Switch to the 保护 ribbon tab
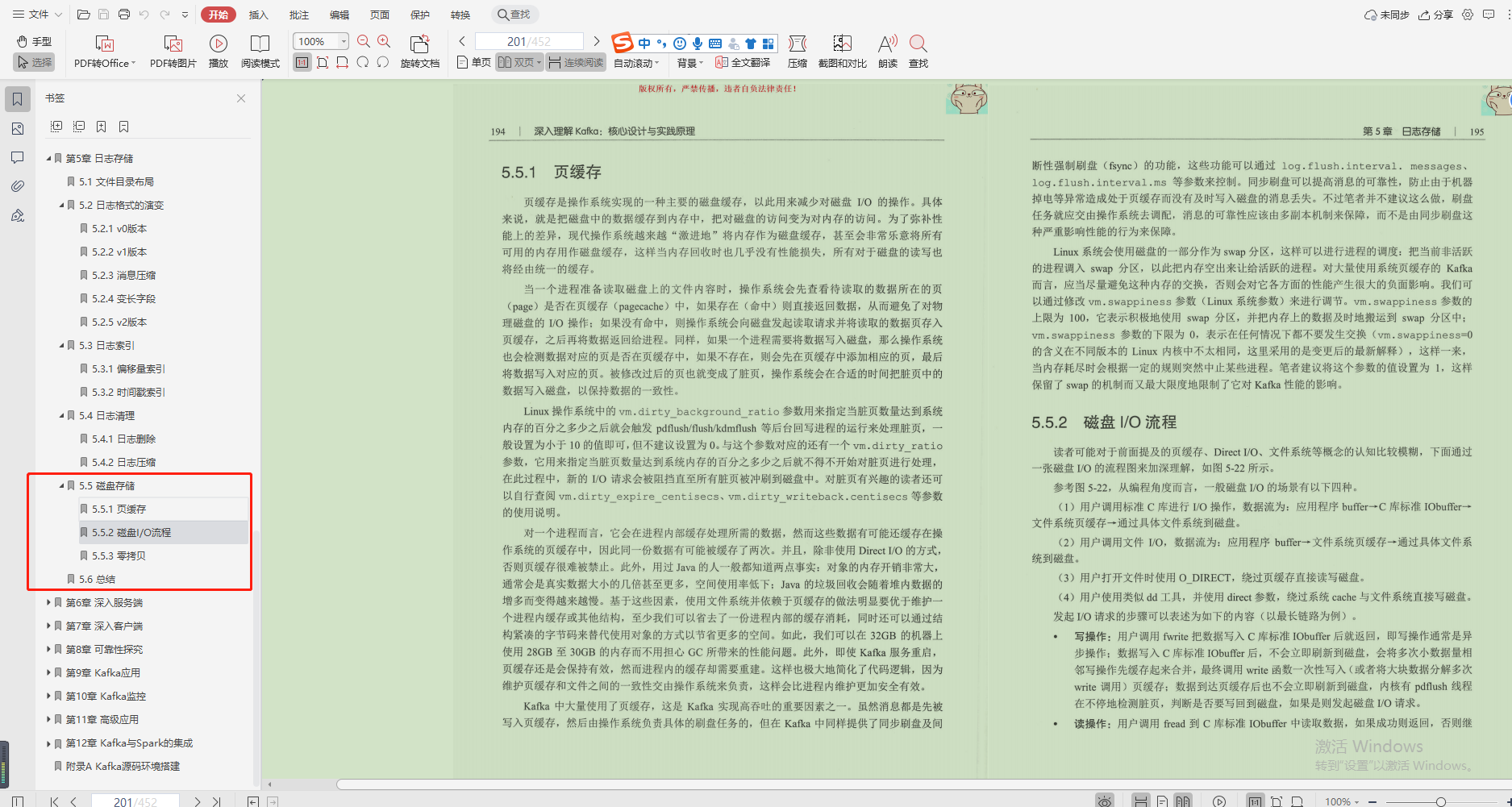1512x807 pixels. [419, 15]
